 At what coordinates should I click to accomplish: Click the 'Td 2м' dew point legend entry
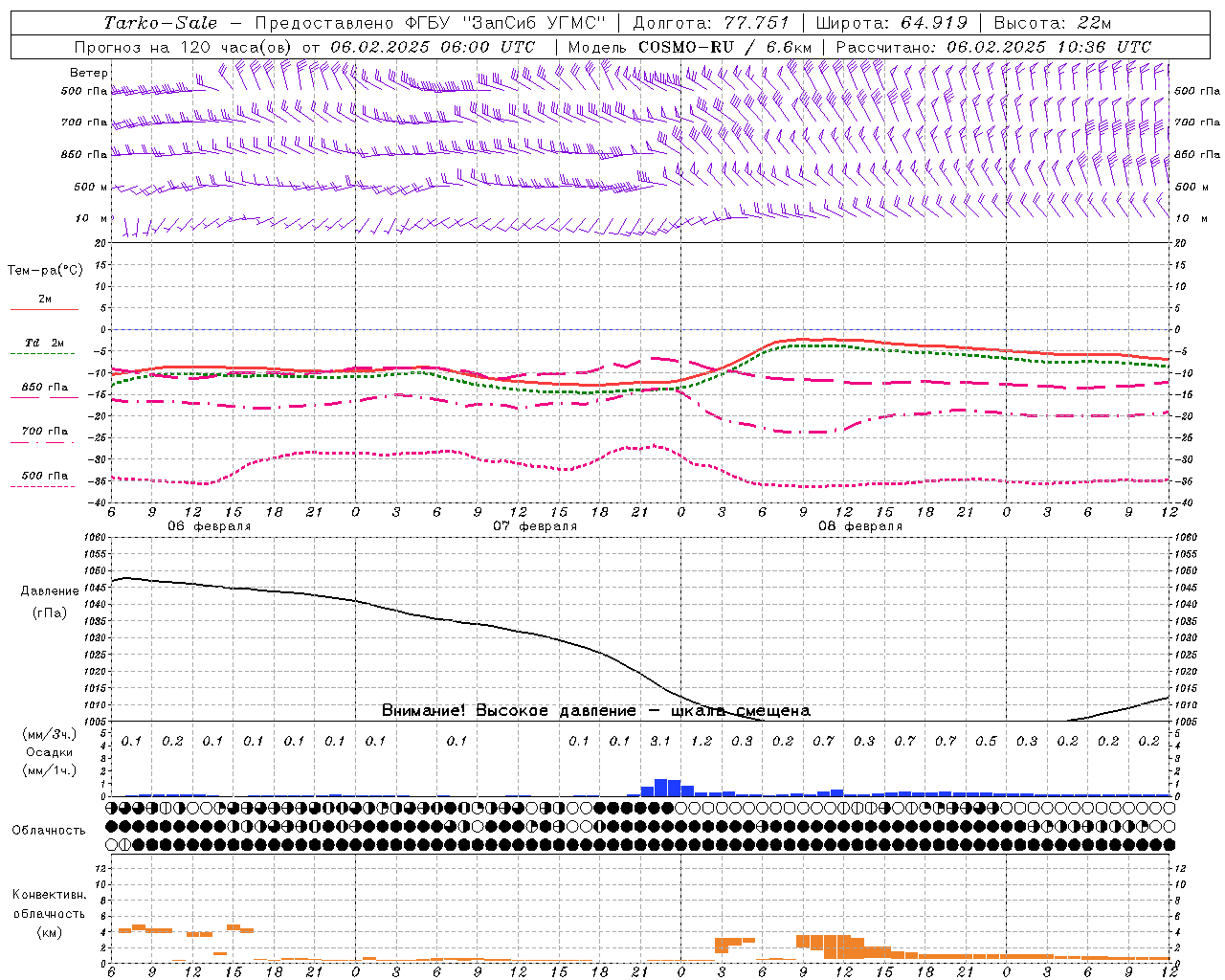click(x=44, y=343)
